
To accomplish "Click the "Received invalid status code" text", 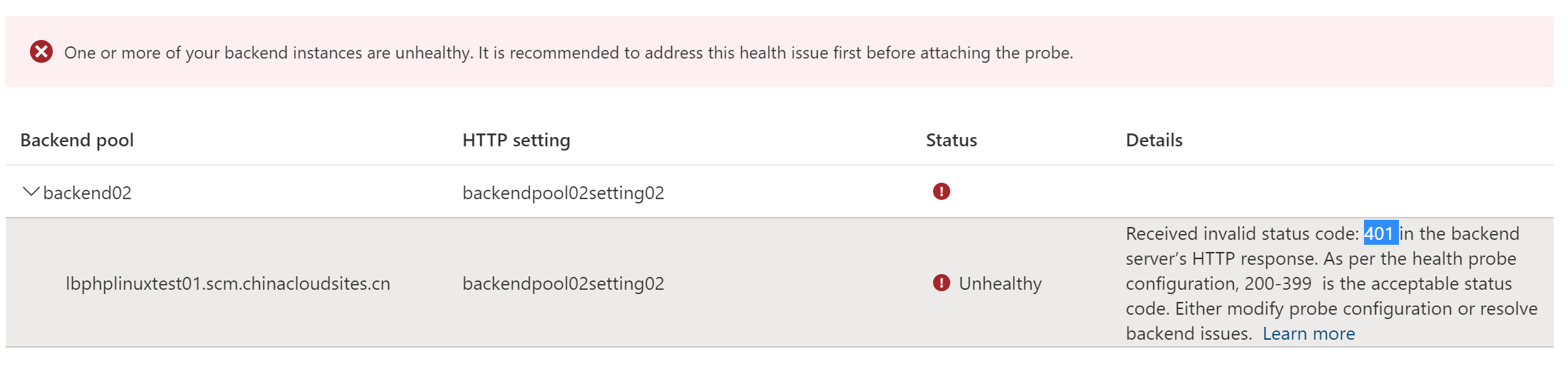I will pos(1241,233).
